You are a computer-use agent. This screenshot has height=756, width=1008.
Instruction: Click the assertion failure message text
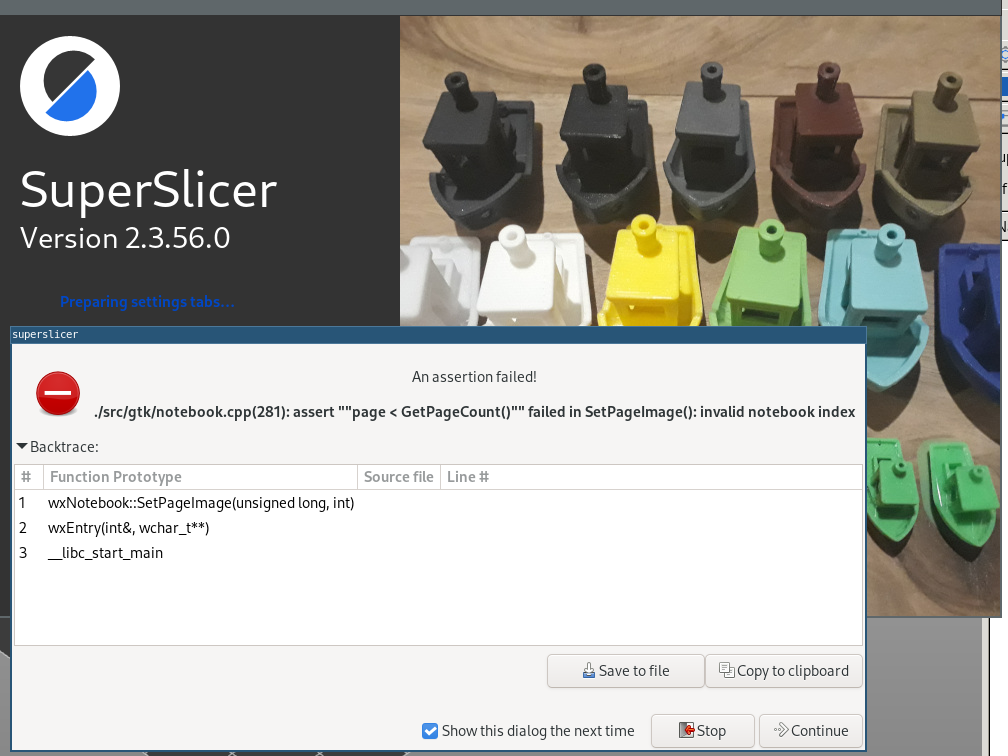tap(474, 412)
